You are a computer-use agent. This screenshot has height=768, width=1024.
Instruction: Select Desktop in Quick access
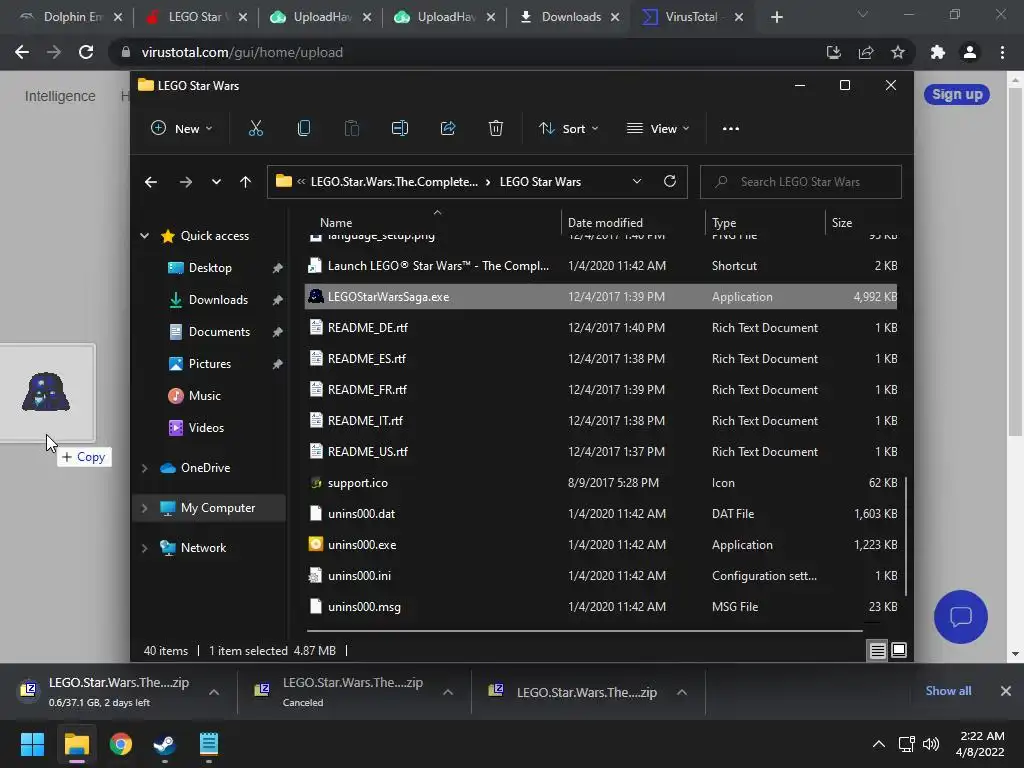(210, 268)
